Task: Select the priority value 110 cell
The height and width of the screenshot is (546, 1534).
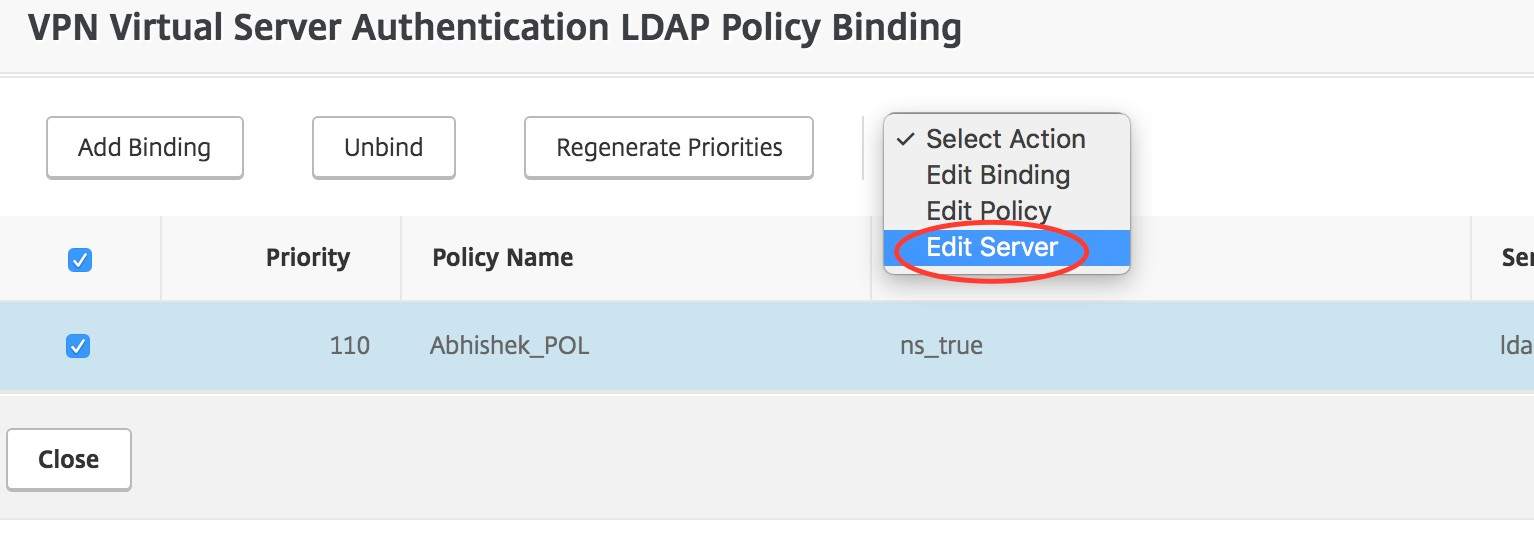Action: tap(349, 346)
